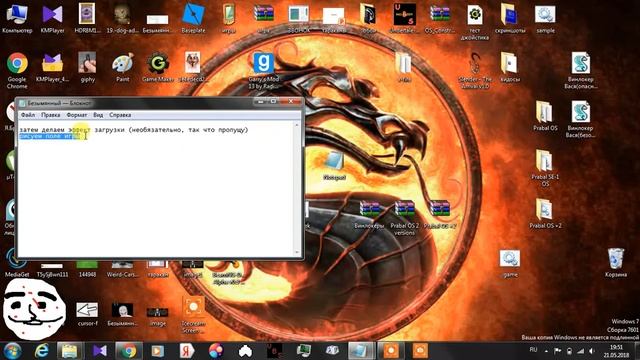
Task: Select the Корзина recycle bin icon
Action: 616,262
